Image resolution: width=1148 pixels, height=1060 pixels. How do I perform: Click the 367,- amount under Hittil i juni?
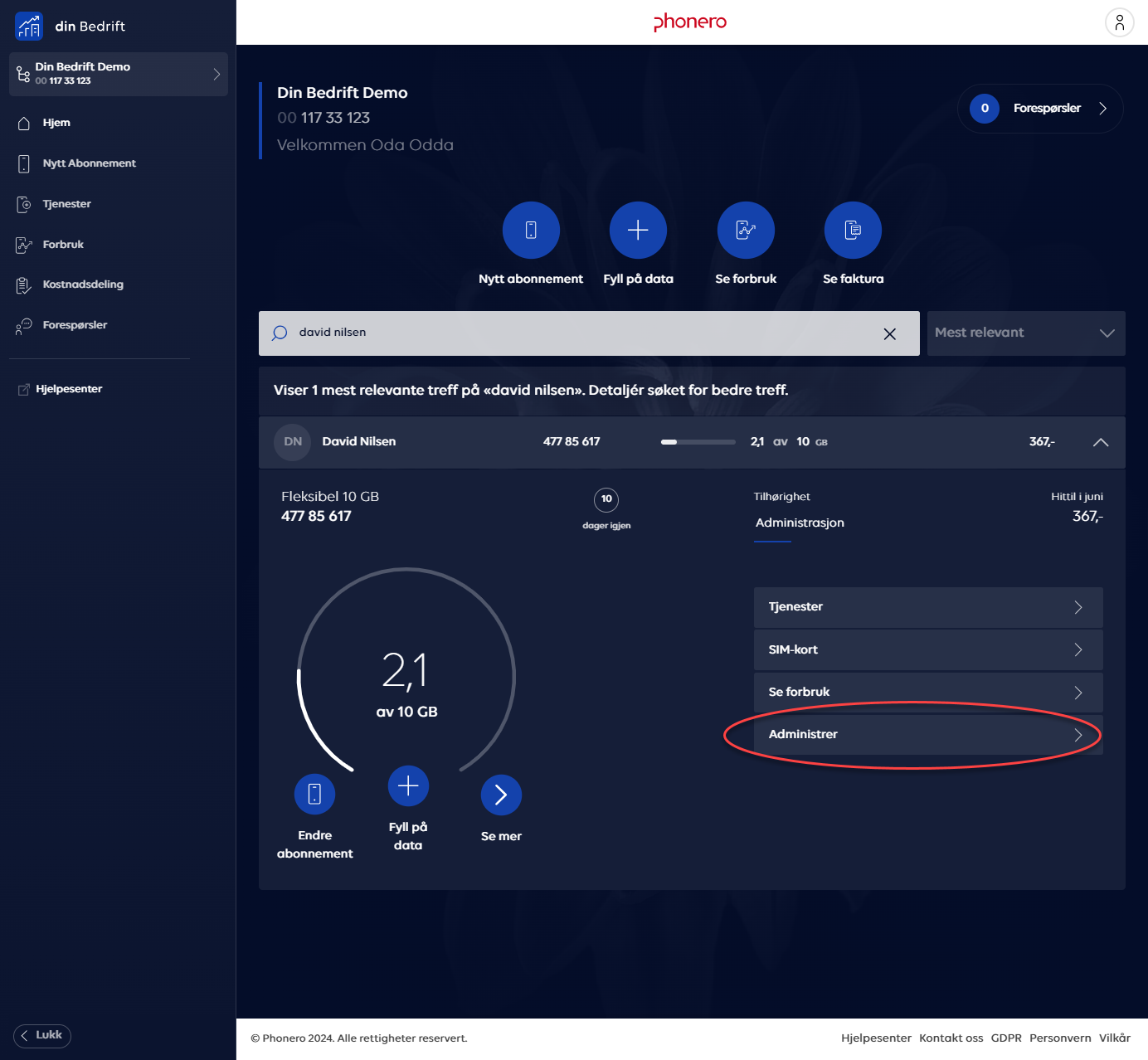pos(1087,516)
